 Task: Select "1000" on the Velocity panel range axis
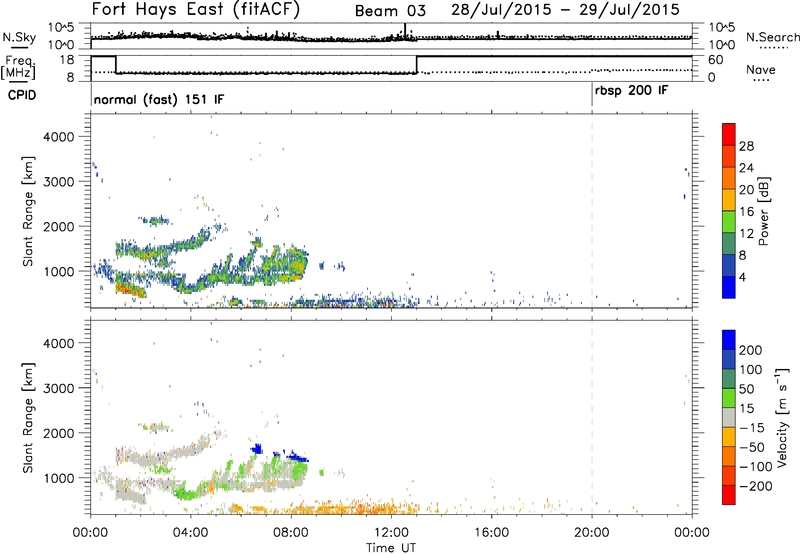[58, 478]
